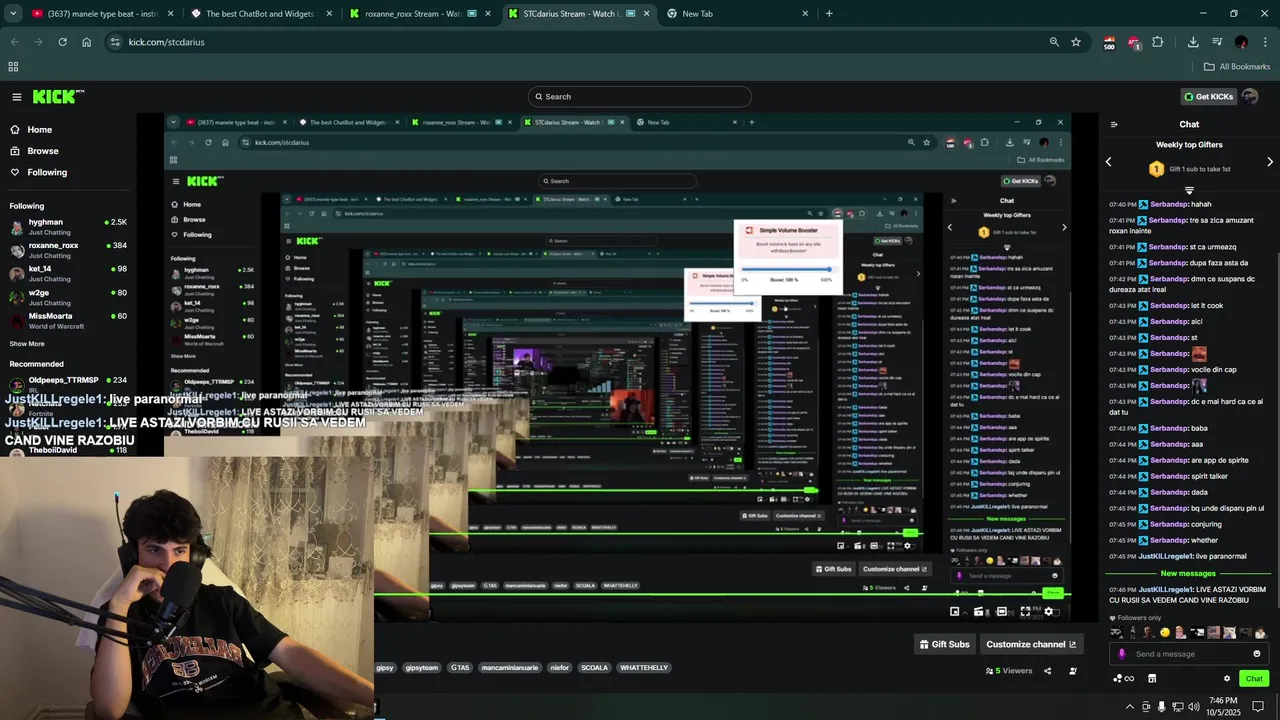1280x720 pixels.
Task: Open Chrome media controls icon
Action: coord(1217,42)
